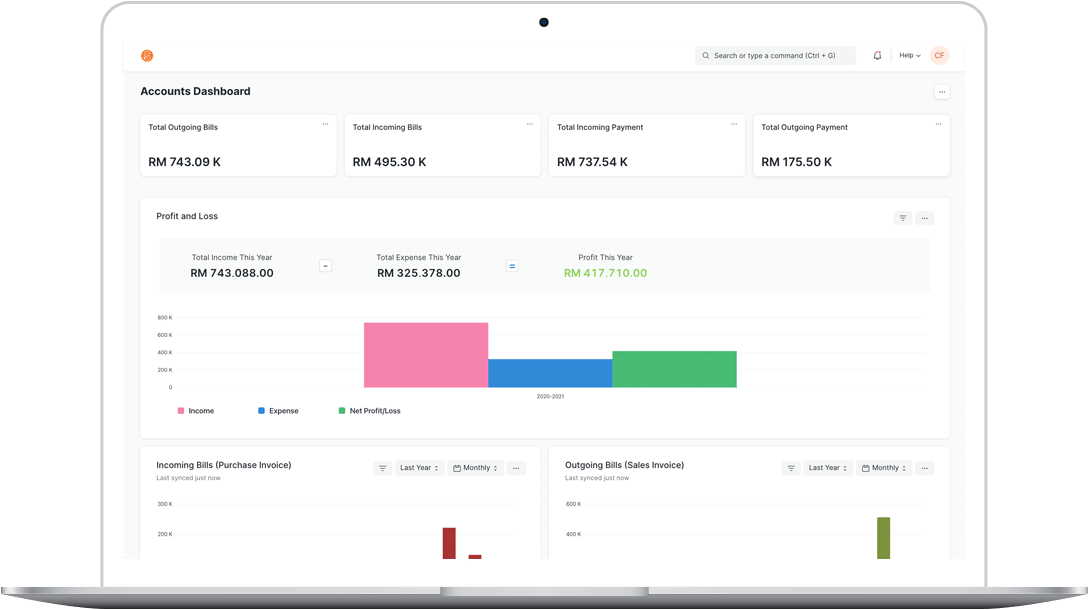This screenshot has height=610, width=1090.
Task: Open the notifications bell
Action: 877,56
